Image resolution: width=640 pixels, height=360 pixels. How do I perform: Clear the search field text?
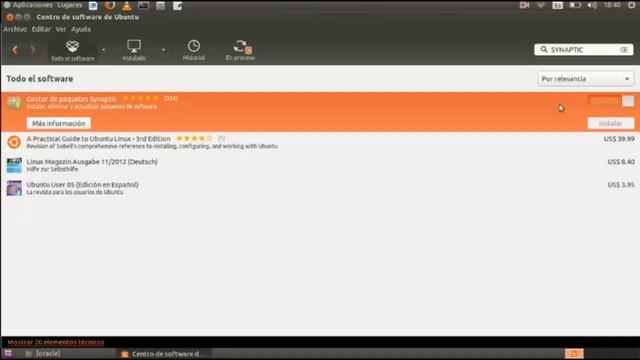[x=624, y=50]
